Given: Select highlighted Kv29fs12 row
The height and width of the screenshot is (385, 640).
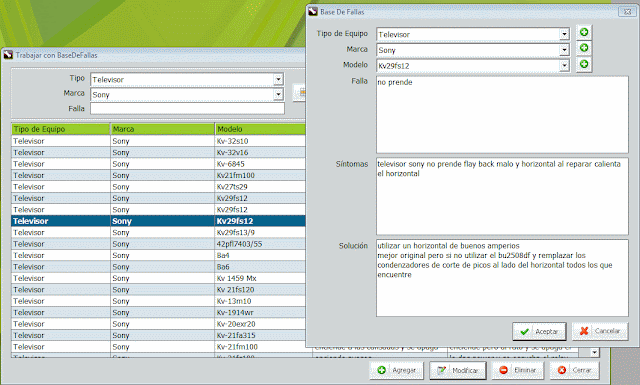Looking at the screenshot, I should pos(158,221).
